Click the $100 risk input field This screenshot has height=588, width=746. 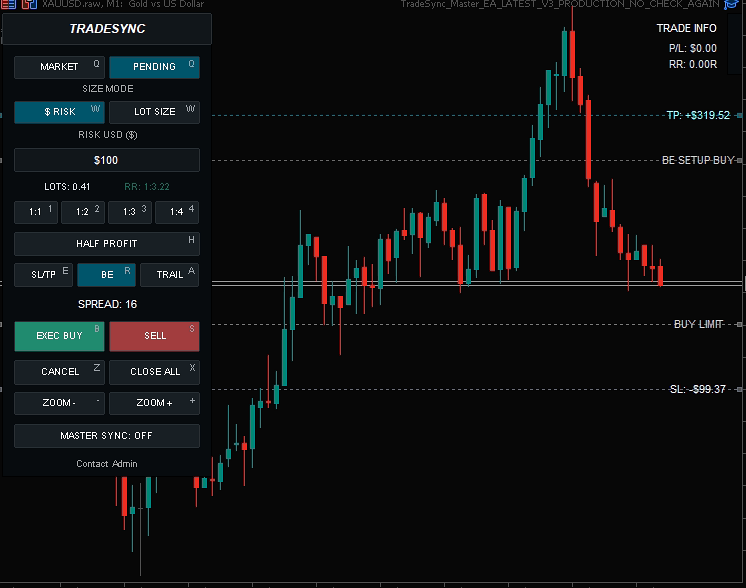point(107,160)
